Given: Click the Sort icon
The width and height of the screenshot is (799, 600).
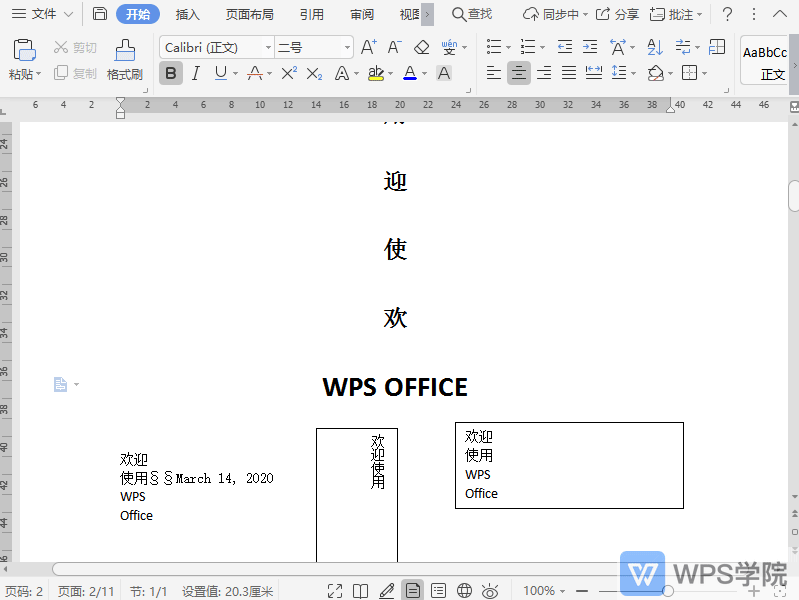Looking at the screenshot, I should 655,47.
